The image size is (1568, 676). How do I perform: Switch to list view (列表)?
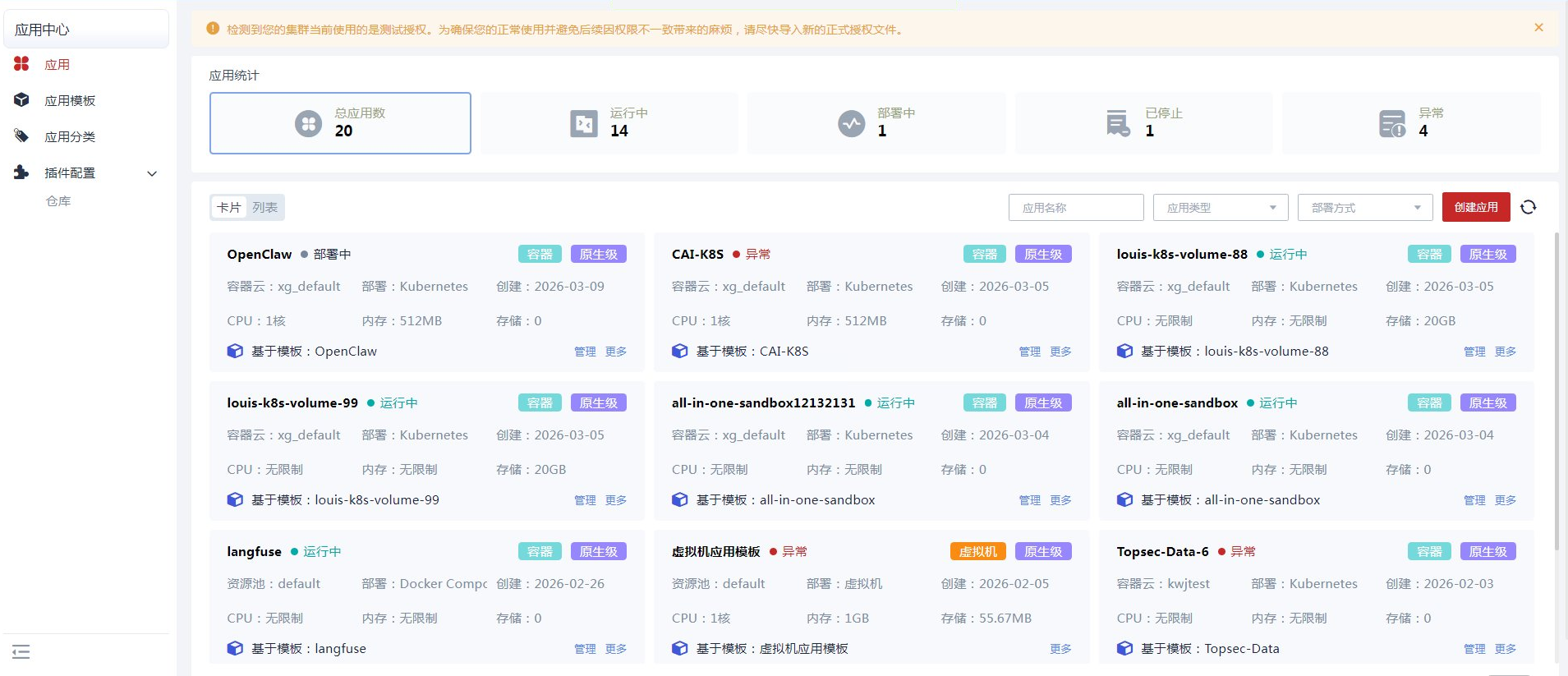coord(264,208)
